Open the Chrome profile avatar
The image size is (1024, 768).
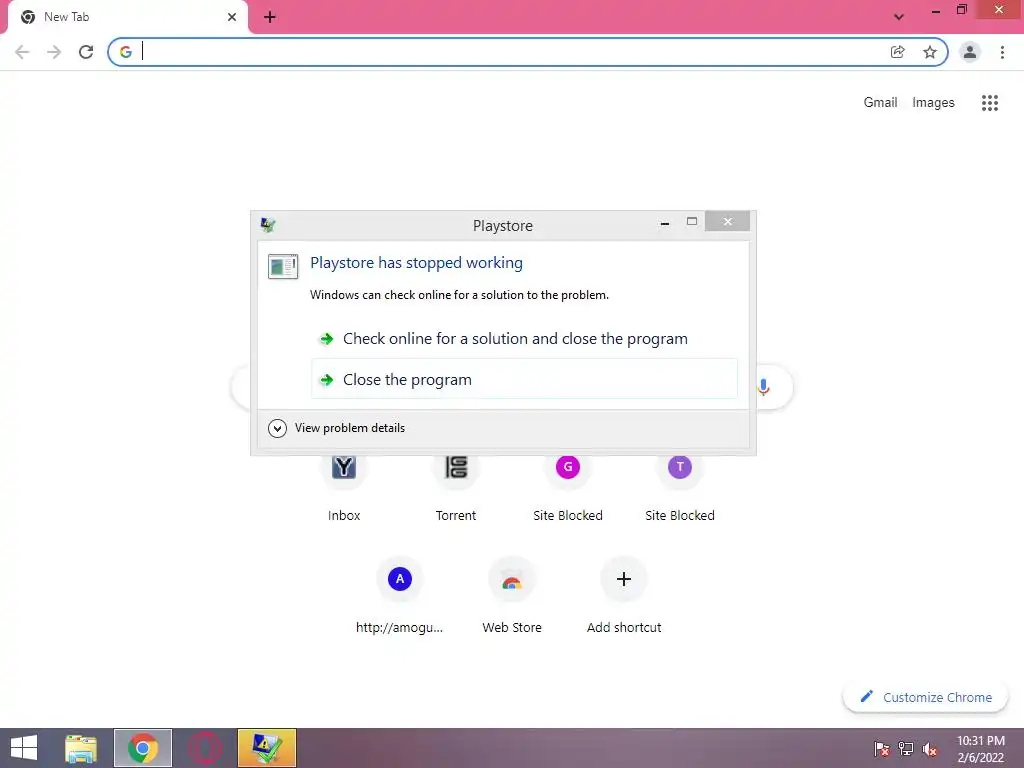point(970,52)
